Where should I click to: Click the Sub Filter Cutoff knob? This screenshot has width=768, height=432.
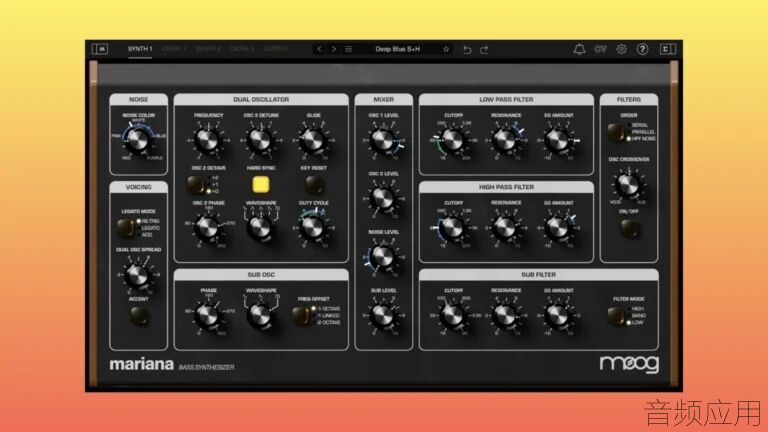tap(453, 316)
